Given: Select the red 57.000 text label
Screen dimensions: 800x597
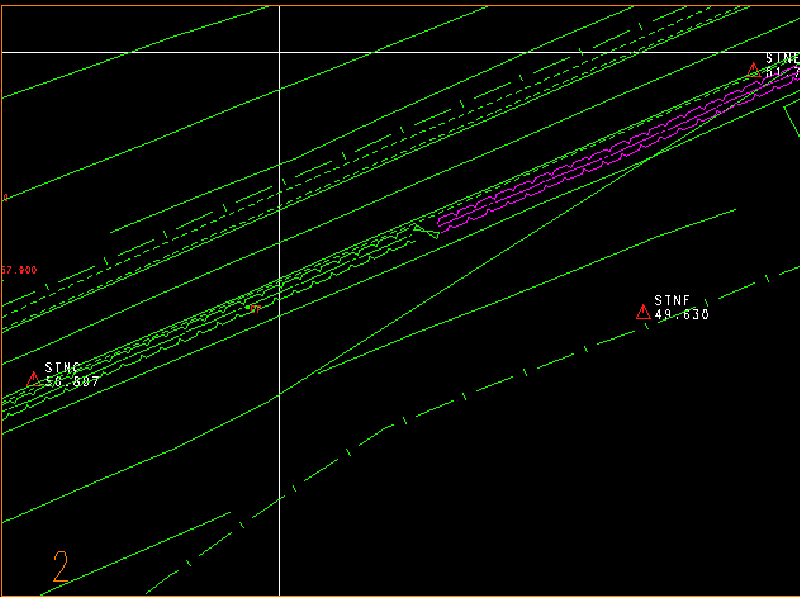Looking at the screenshot, I should click(x=19, y=270).
